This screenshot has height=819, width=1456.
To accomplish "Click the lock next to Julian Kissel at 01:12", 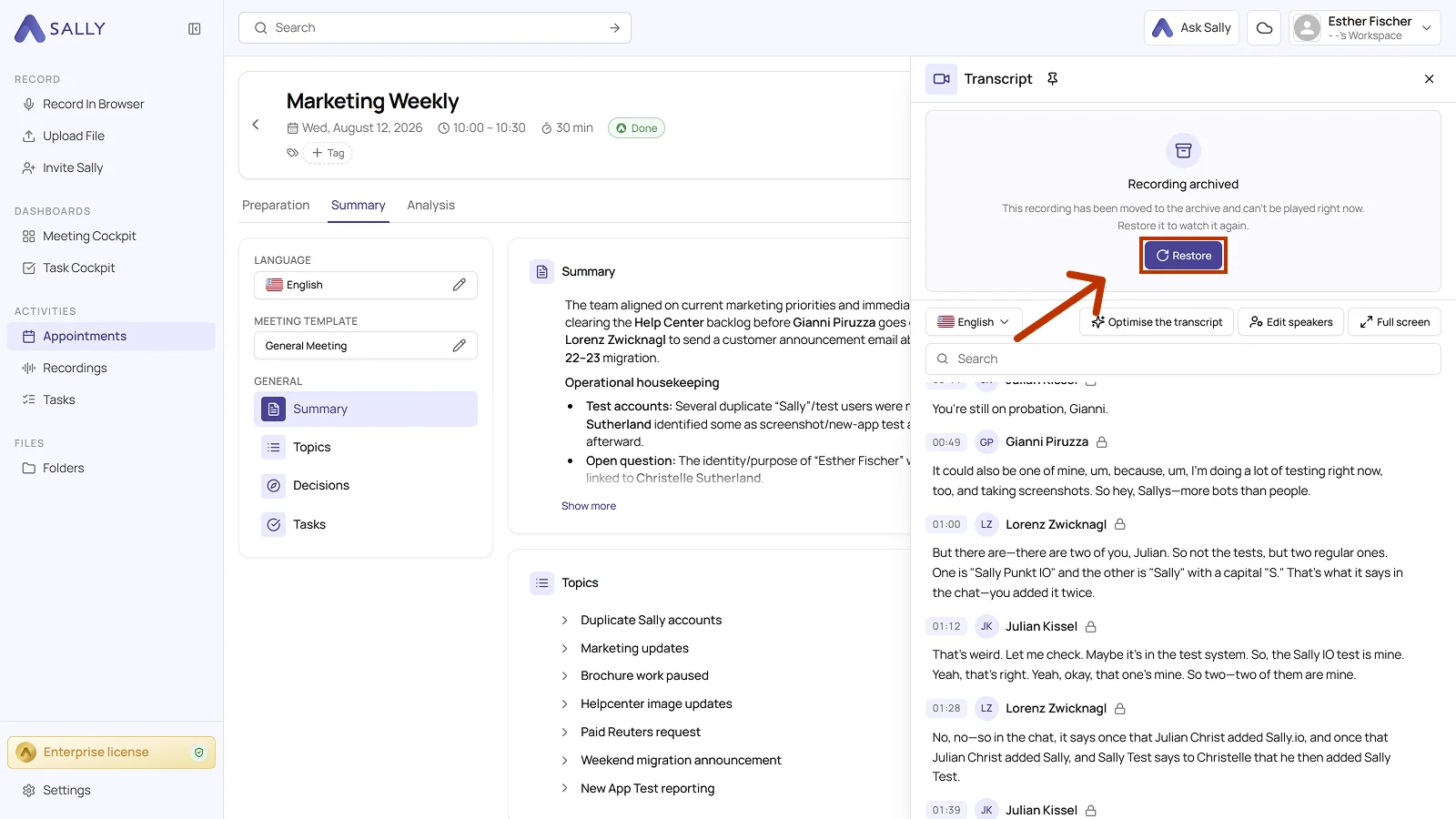I will (x=1091, y=627).
